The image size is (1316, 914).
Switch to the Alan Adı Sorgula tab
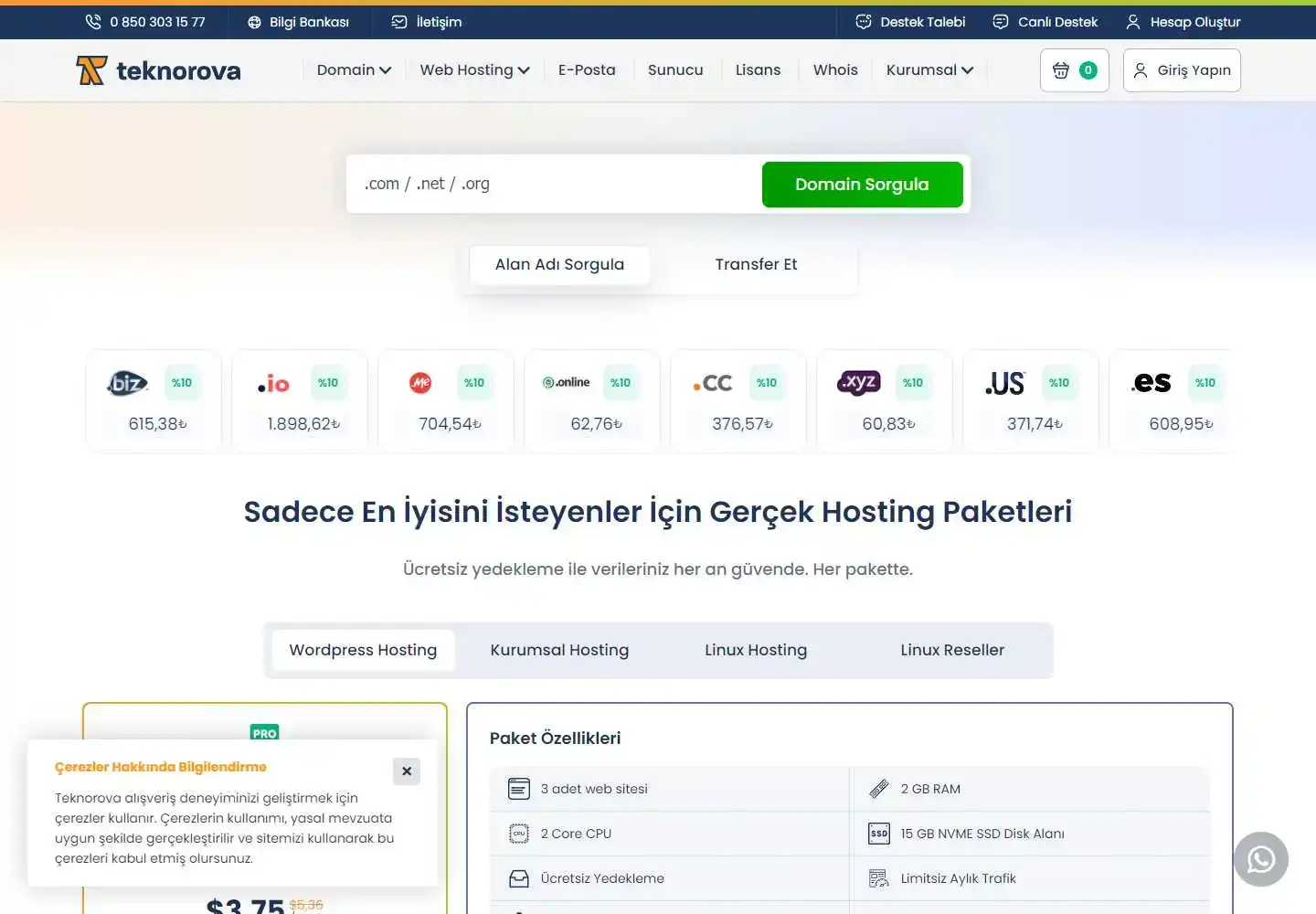pos(559,265)
